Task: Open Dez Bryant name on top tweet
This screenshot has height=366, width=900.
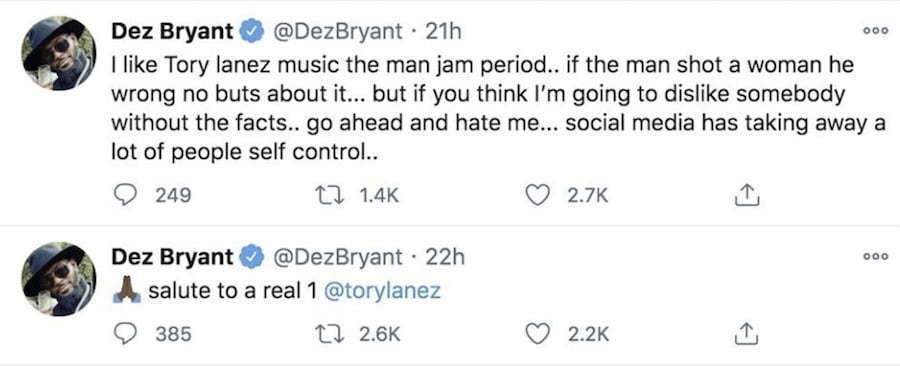Action: point(173,32)
